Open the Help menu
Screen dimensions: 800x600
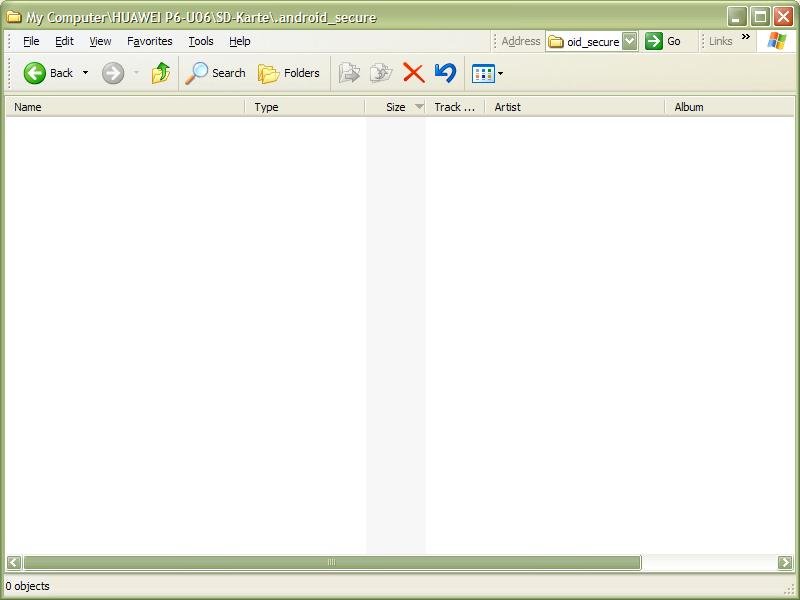pyautogui.click(x=239, y=41)
